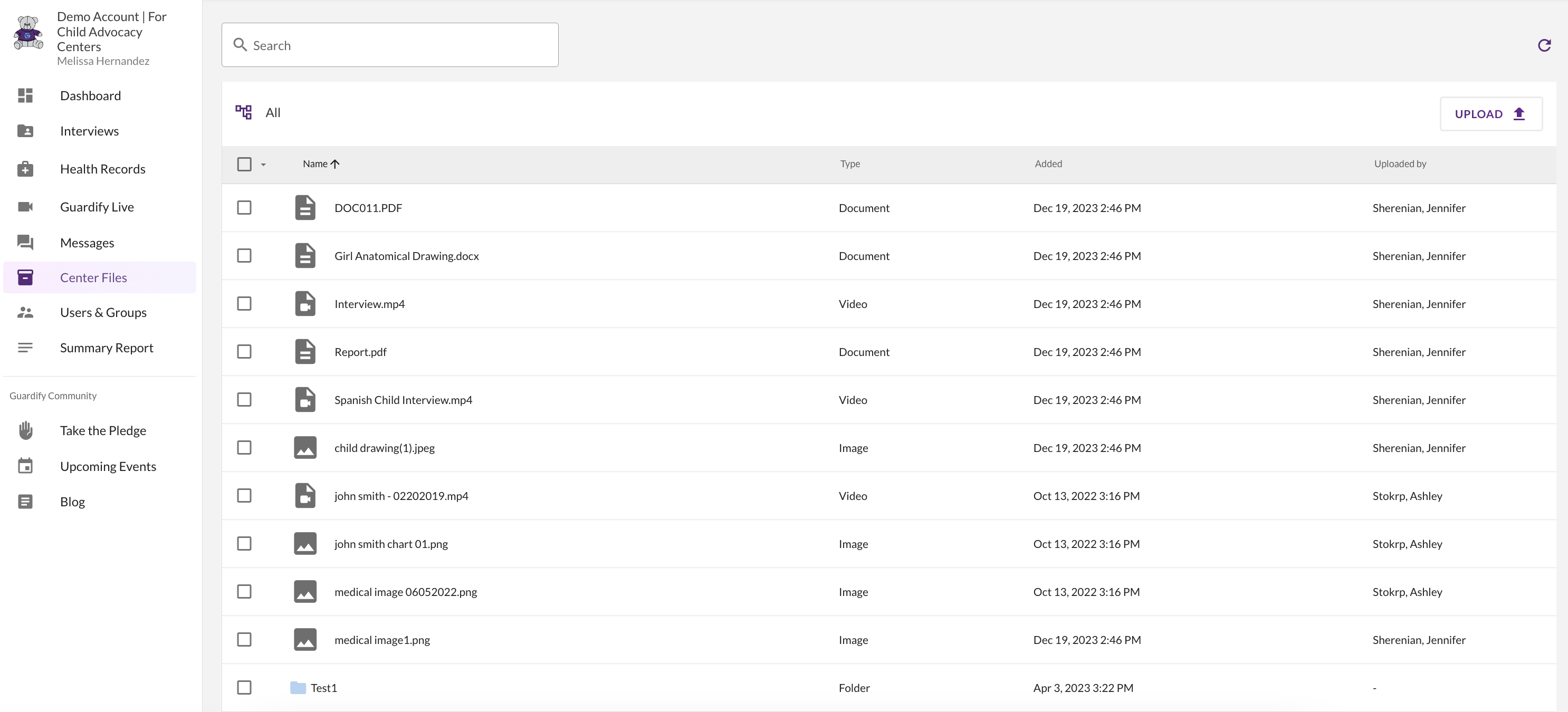Click the Messages chat bubble icon

pyautogui.click(x=25, y=243)
